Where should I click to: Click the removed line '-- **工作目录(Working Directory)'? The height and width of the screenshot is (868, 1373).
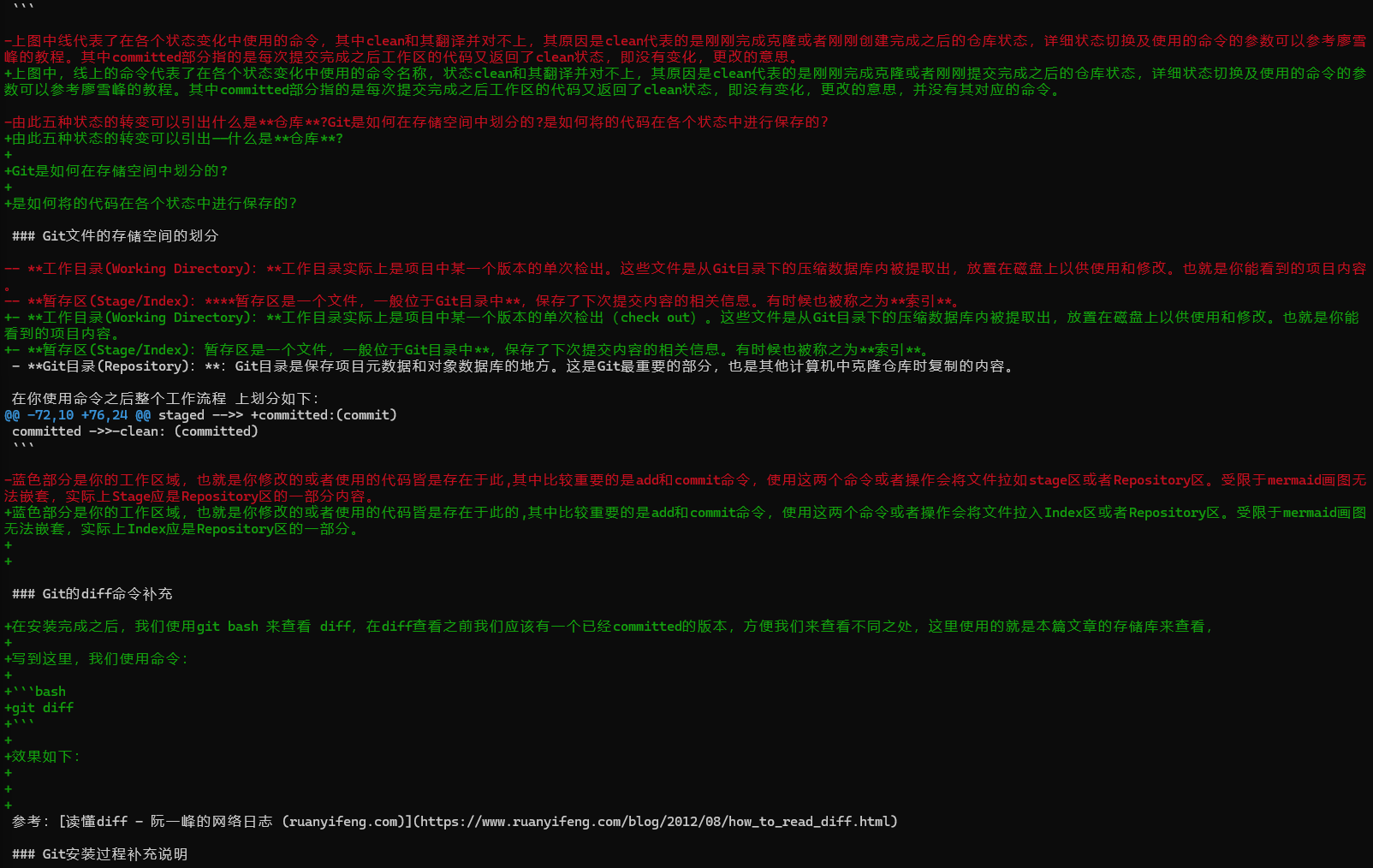[x=686, y=276]
